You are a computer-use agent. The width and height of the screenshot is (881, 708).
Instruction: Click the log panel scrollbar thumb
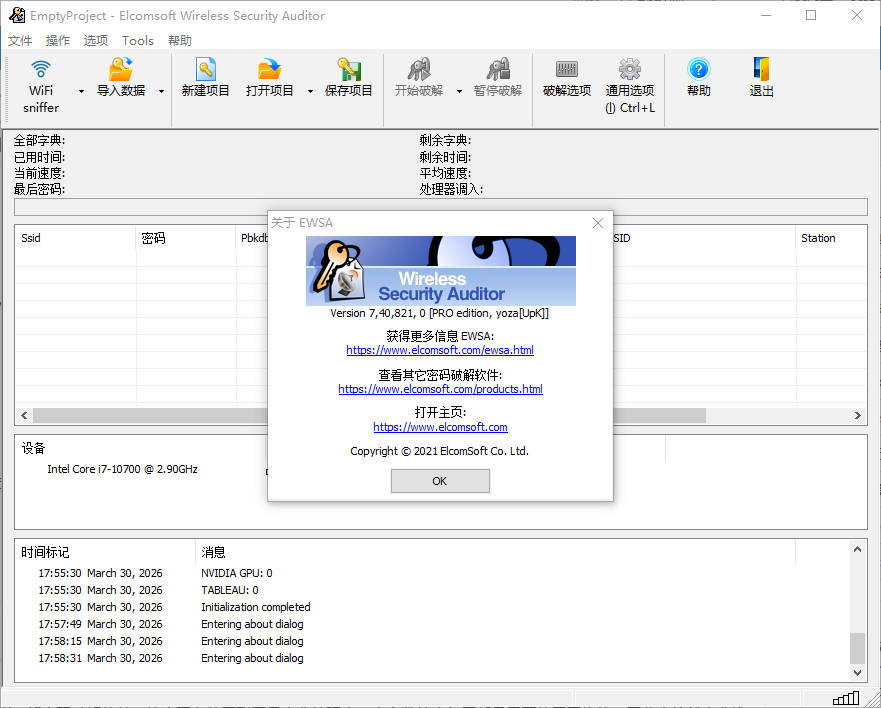[857, 648]
